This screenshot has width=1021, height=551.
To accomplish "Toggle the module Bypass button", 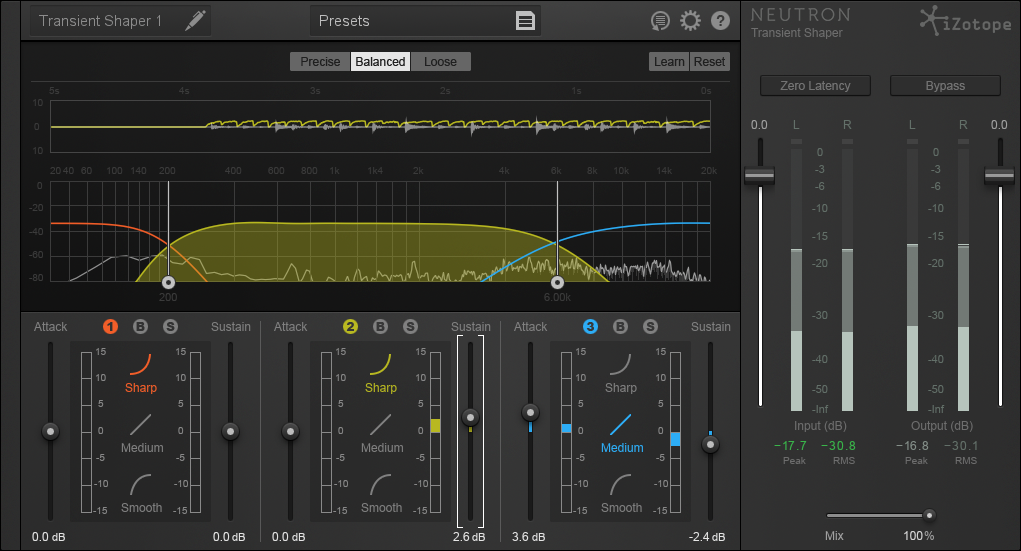I will tap(945, 85).
